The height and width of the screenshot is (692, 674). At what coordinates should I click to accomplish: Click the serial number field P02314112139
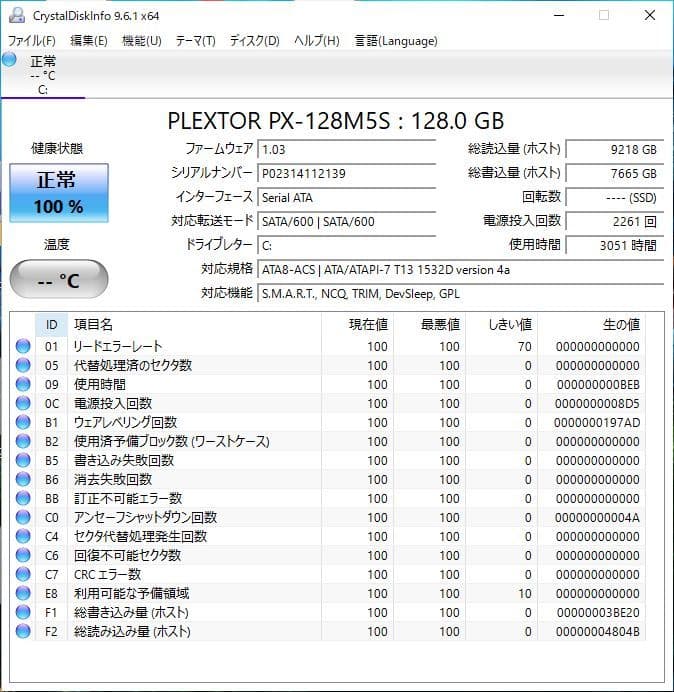(346, 173)
